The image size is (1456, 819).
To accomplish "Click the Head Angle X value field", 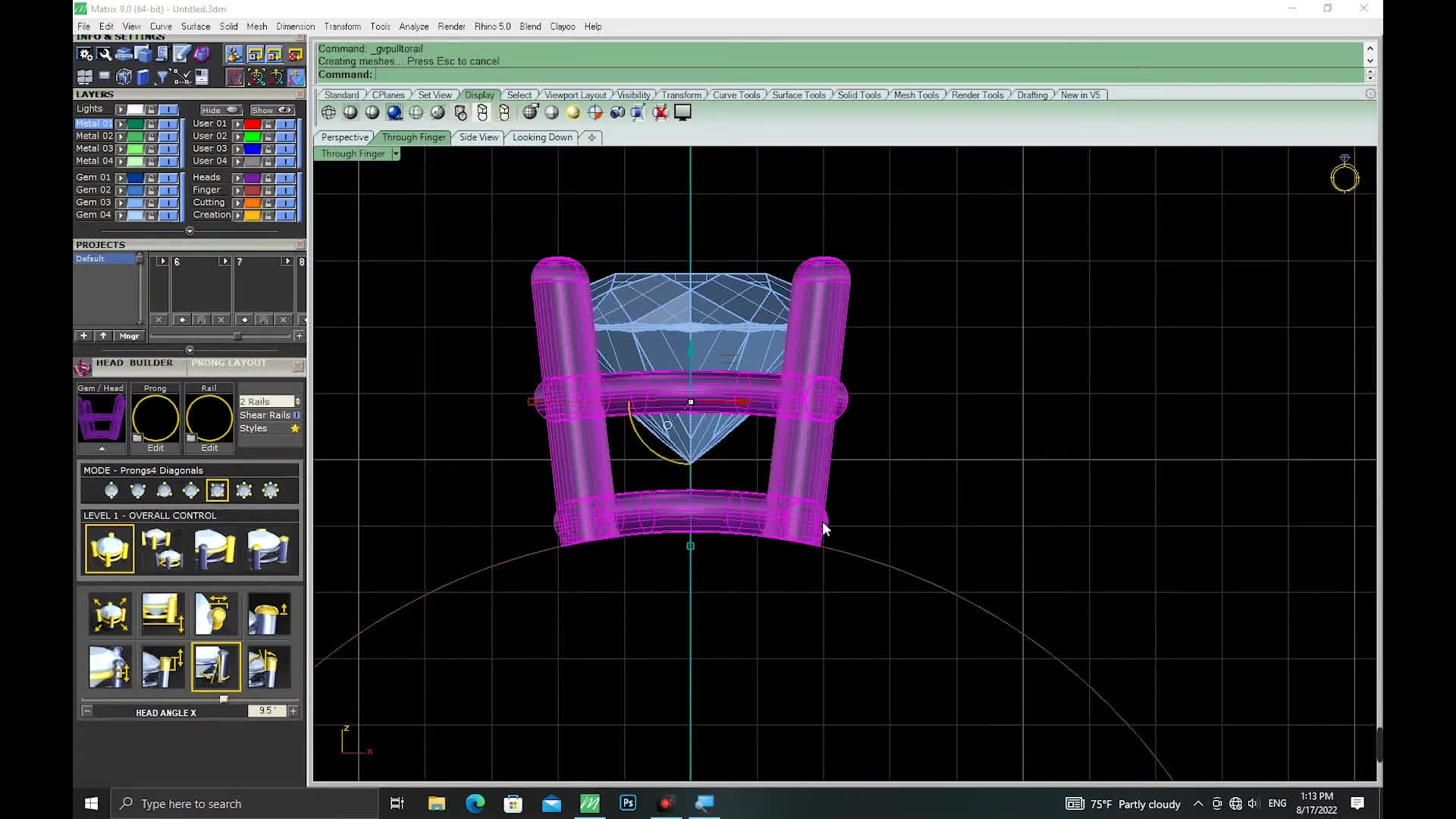I will point(266,711).
